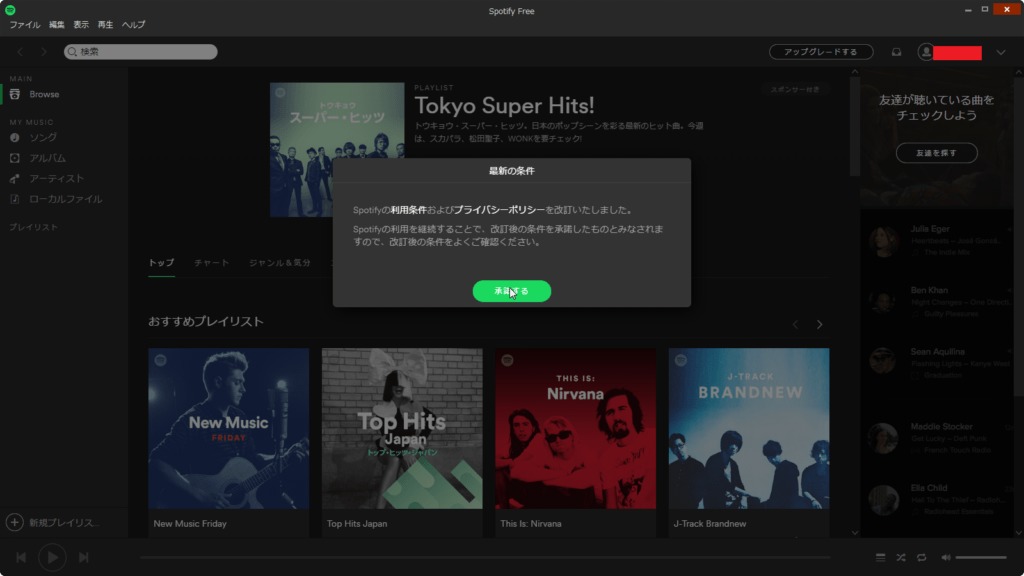This screenshot has width=1024, height=576.
Task: Click the This Is: Nirvana caption
Action: click(x=531, y=524)
